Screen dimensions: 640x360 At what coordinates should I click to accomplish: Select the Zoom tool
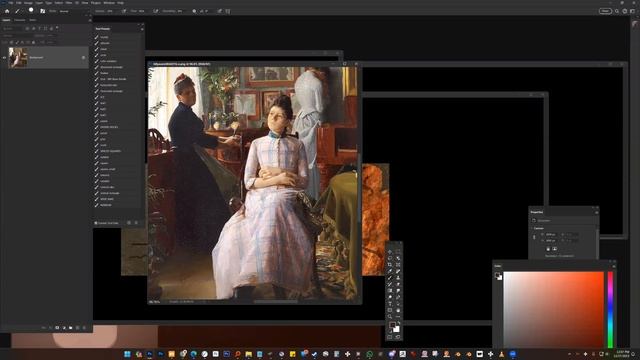coord(390,317)
